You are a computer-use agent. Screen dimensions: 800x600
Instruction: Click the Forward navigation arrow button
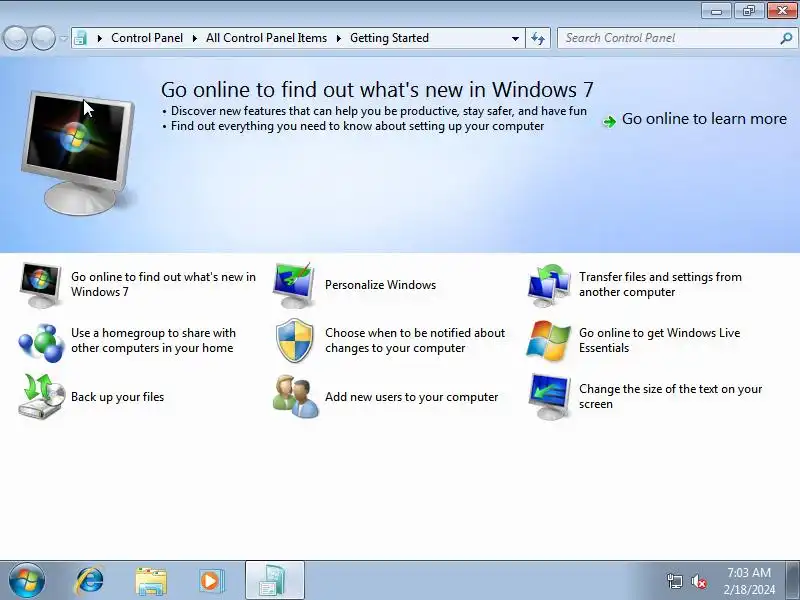click(43, 38)
